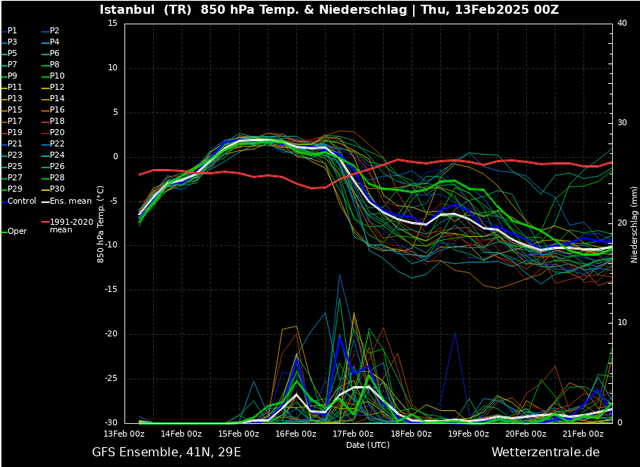Select the P4 legend label
Screen dimensions: 640x467
tap(51, 42)
